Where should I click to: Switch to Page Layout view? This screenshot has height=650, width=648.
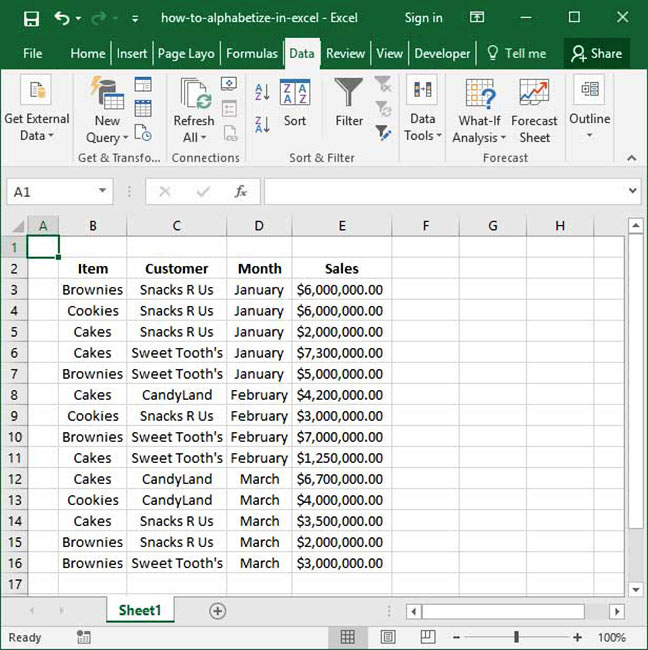pyautogui.click(x=388, y=637)
